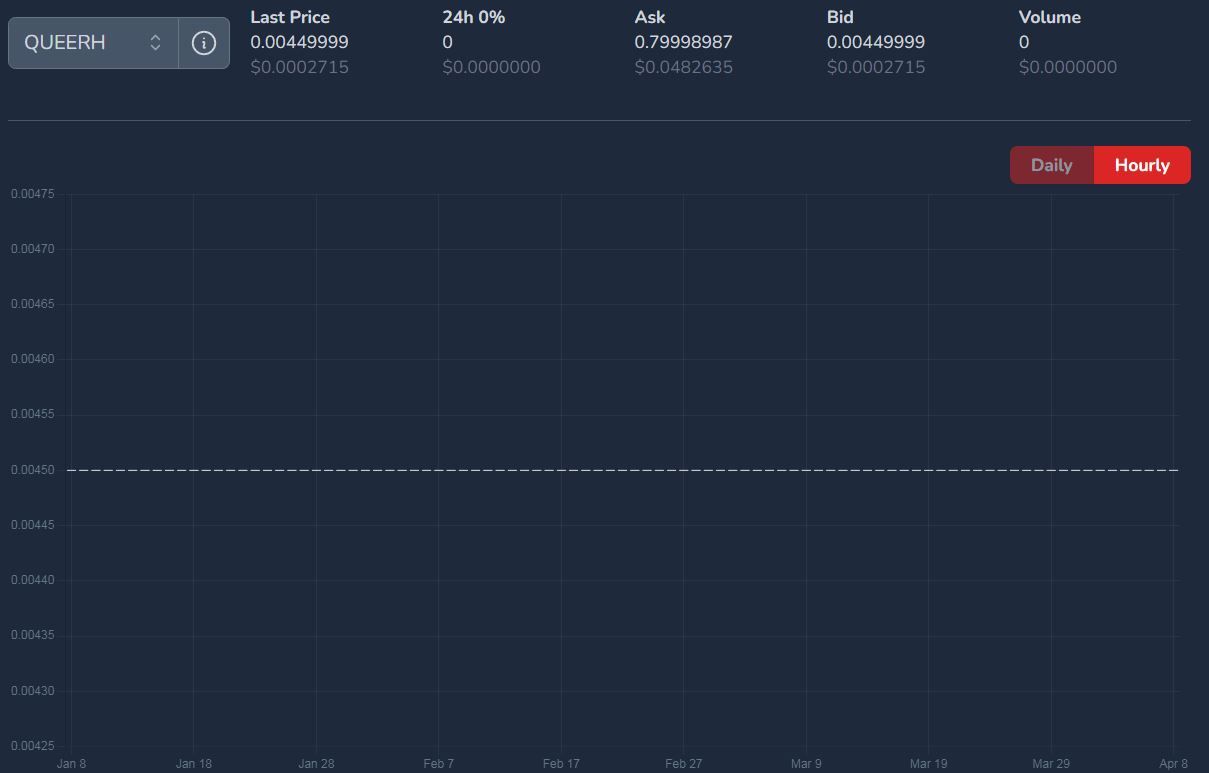Click the 0.00475 y-axis label
Image resolution: width=1209 pixels, height=773 pixels.
point(33,194)
